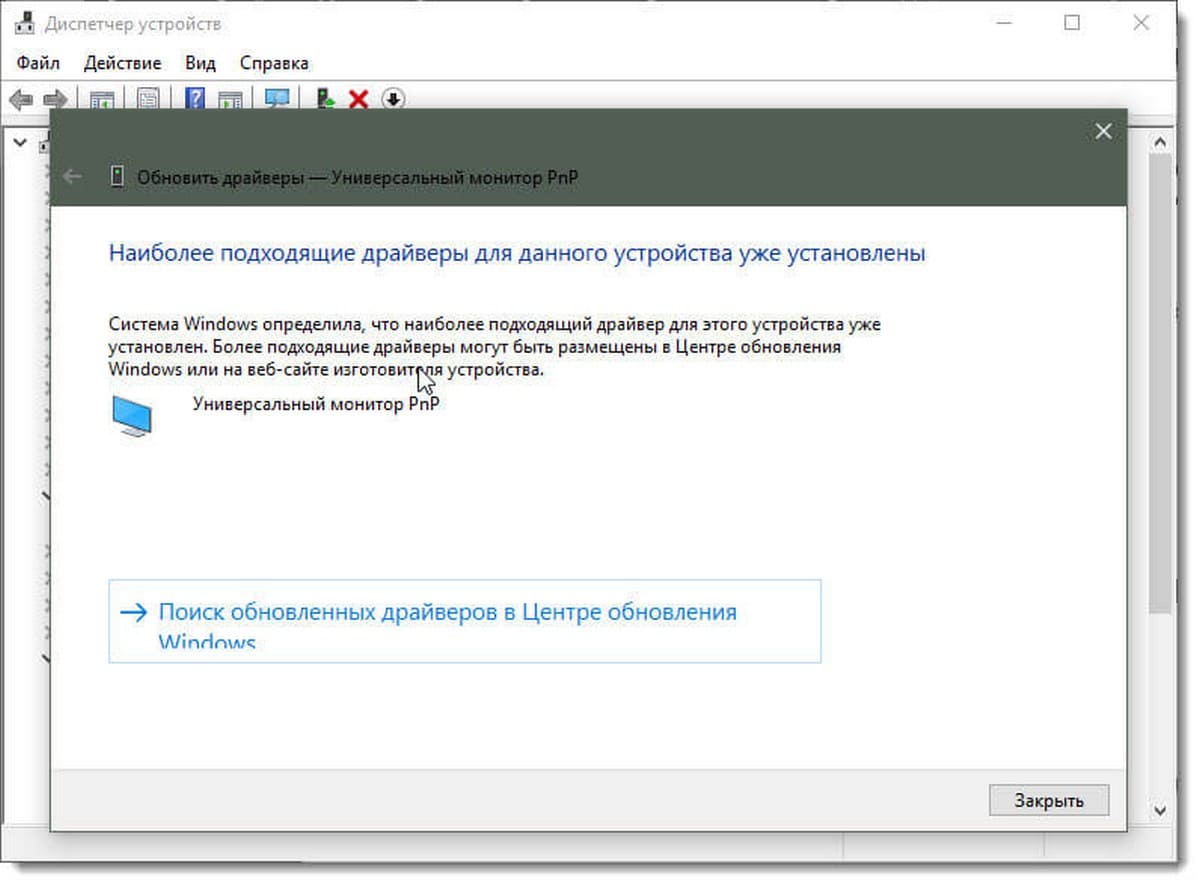Open the Действие menu
1200x885 pixels.
click(x=122, y=63)
